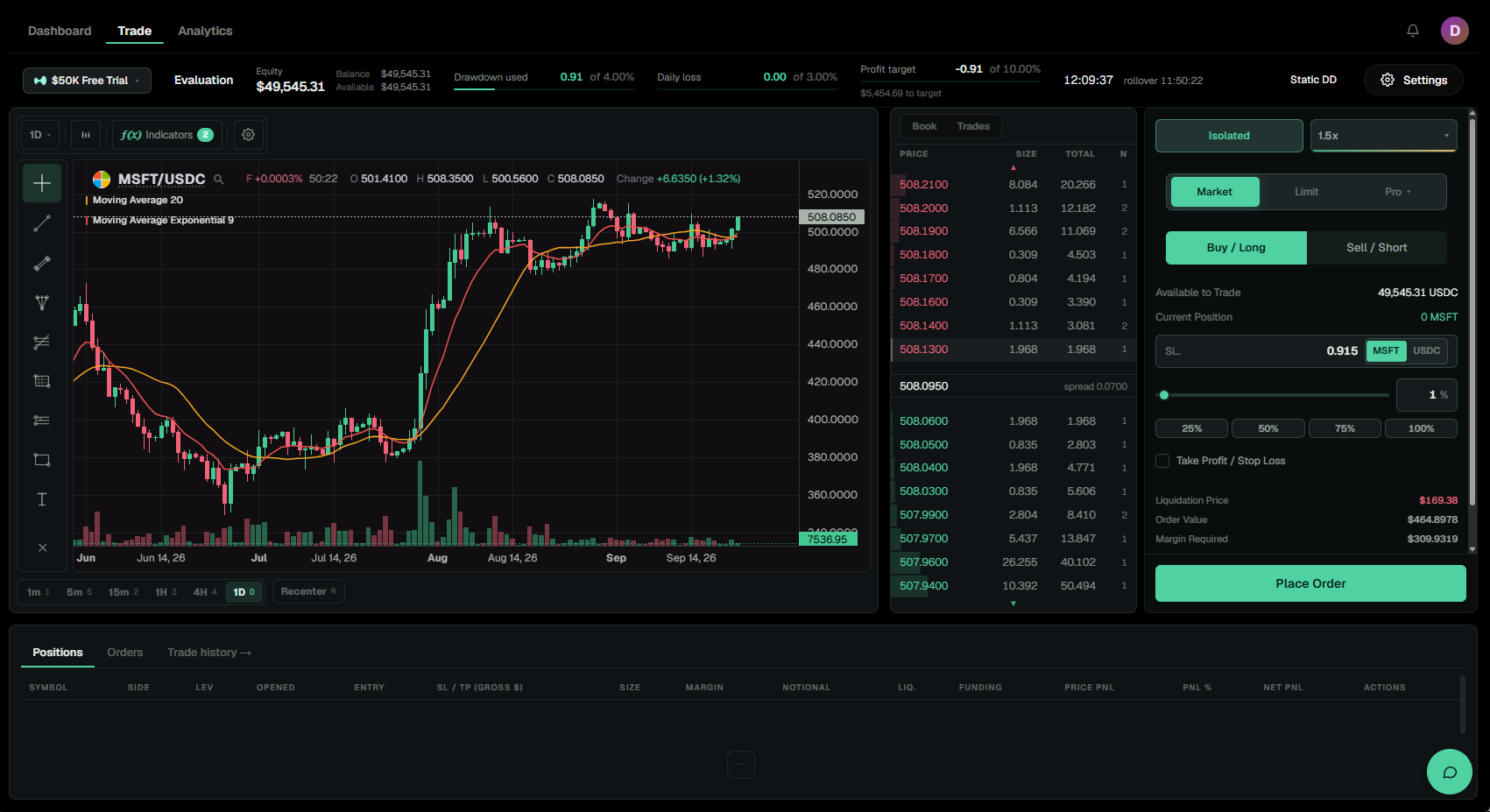Click order book down arrow
Screen dimensions: 1490x812
[x=1013, y=604]
